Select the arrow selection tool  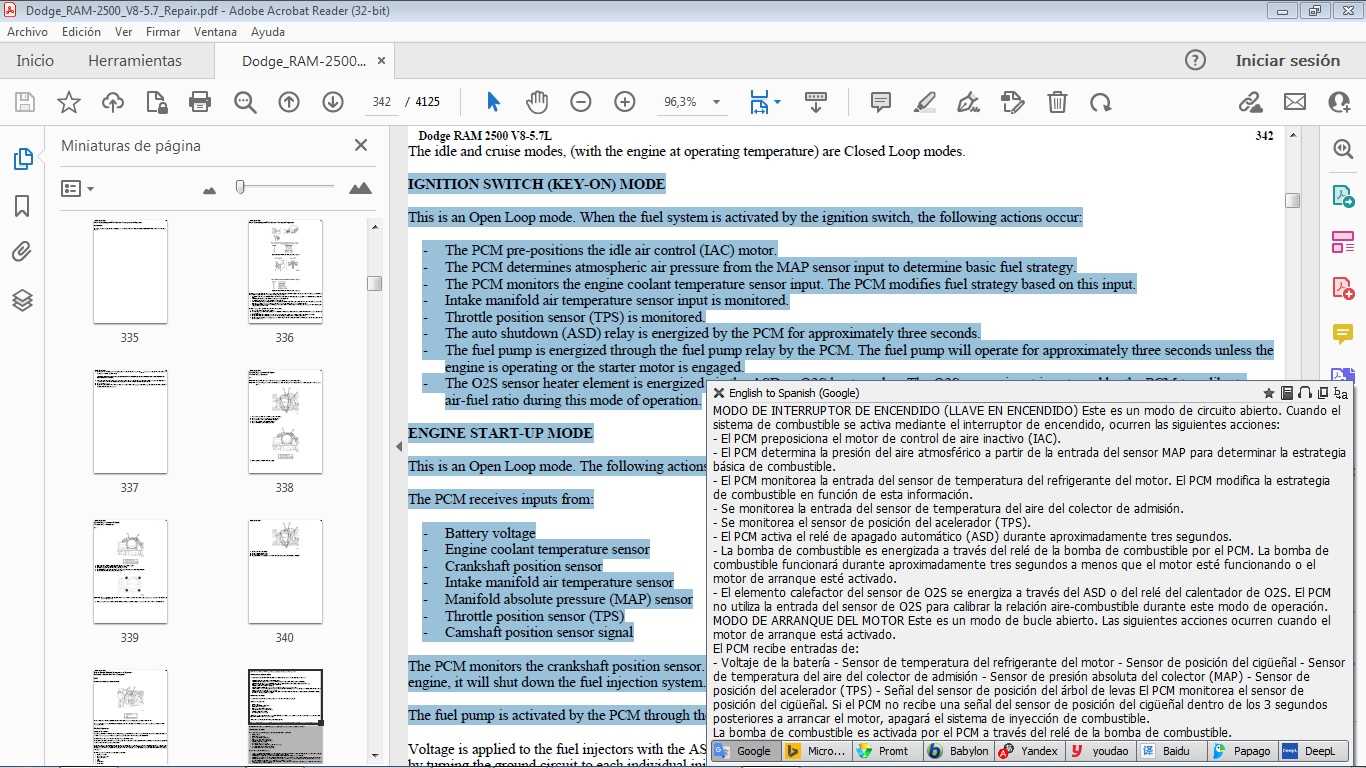(493, 102)
